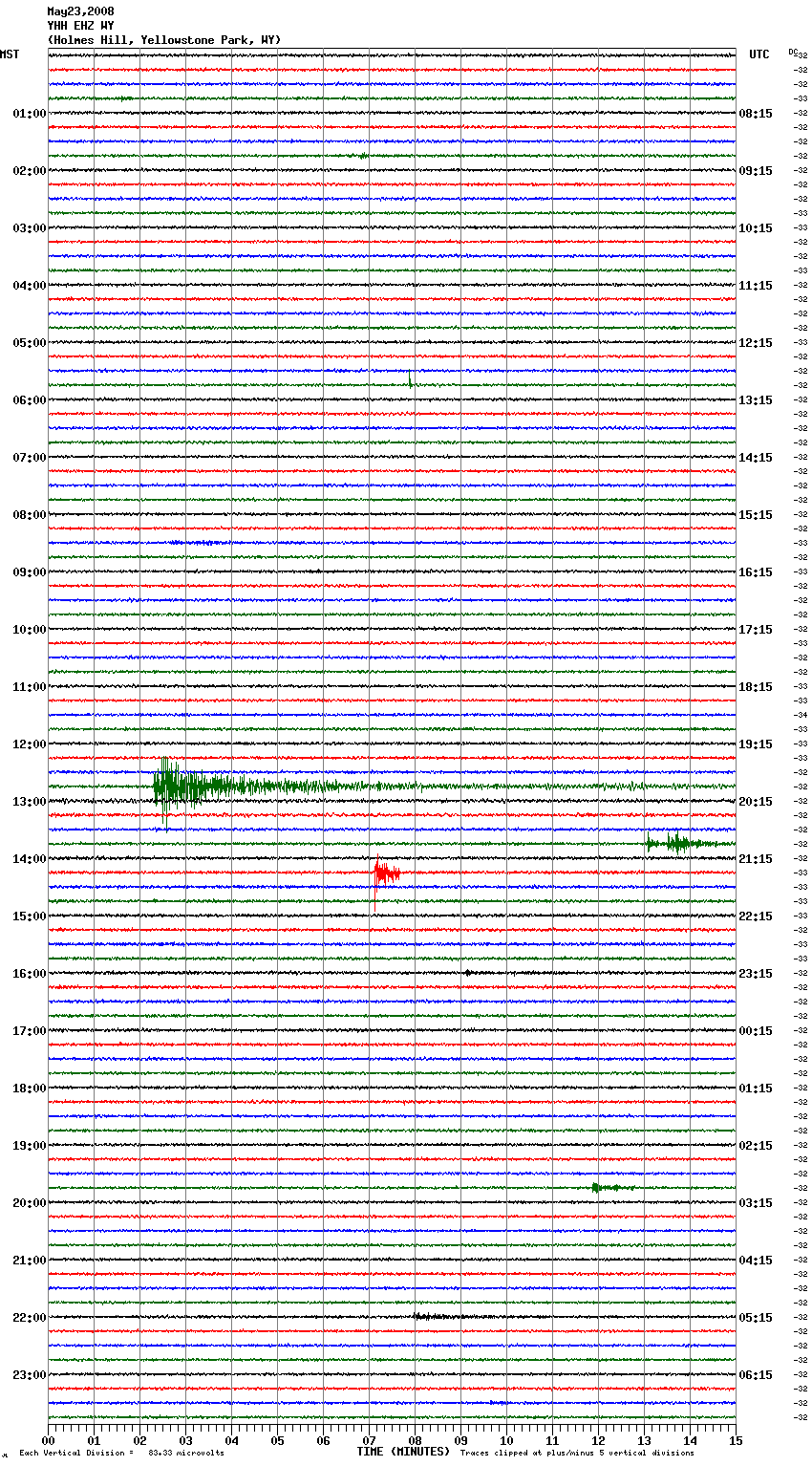This screenshot has width=812, height=1466.
Task: Click minute 07 on the bottom axis
Action: point(370,1441)
